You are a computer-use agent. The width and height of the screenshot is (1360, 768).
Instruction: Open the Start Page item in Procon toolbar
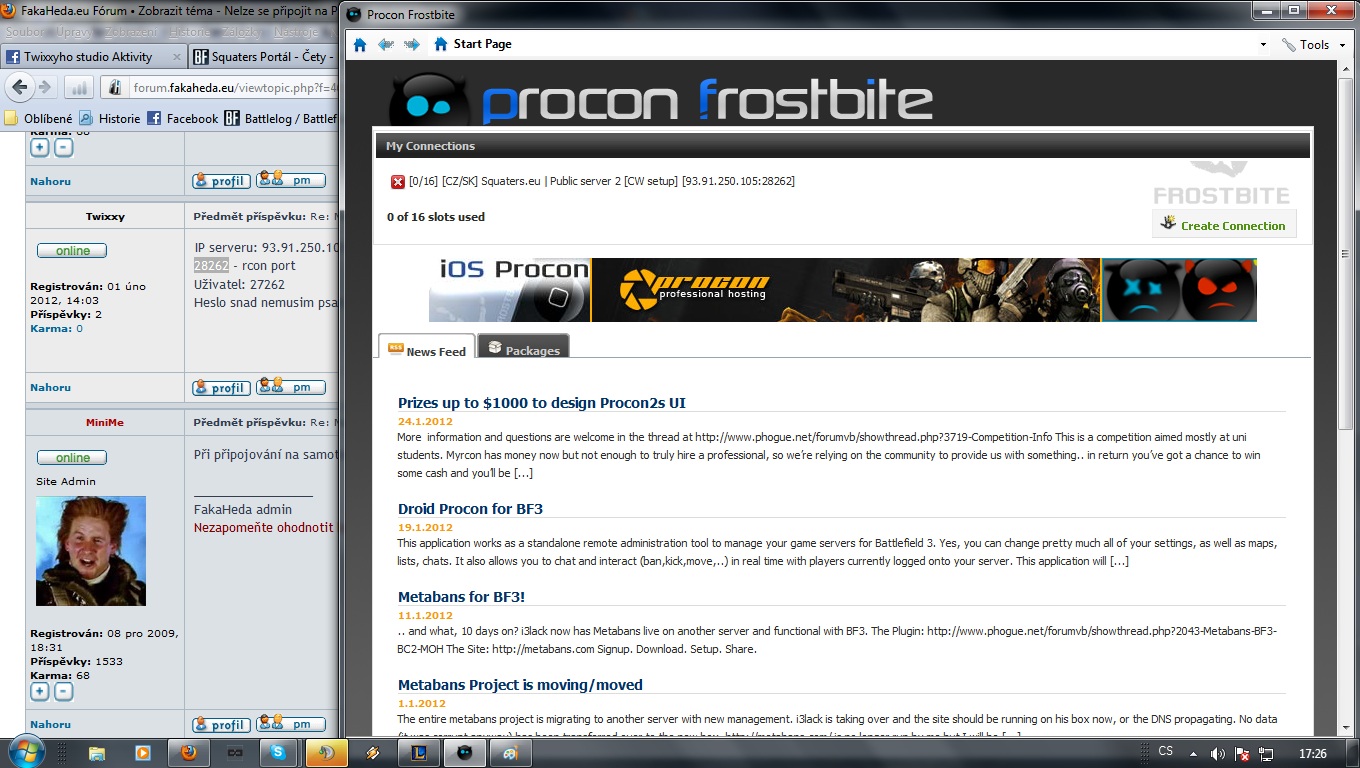click(x=472, y=44)
